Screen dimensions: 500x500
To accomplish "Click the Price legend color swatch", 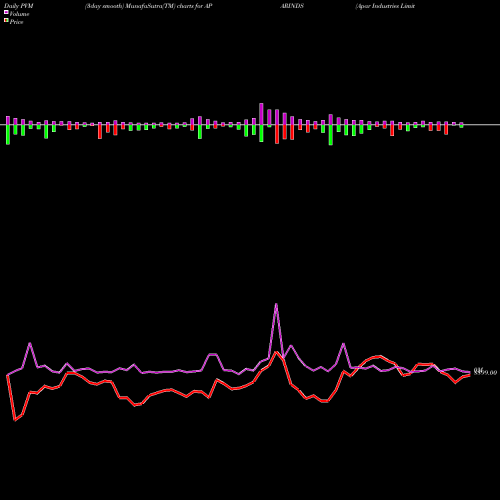I will click(x=6, y=20).
